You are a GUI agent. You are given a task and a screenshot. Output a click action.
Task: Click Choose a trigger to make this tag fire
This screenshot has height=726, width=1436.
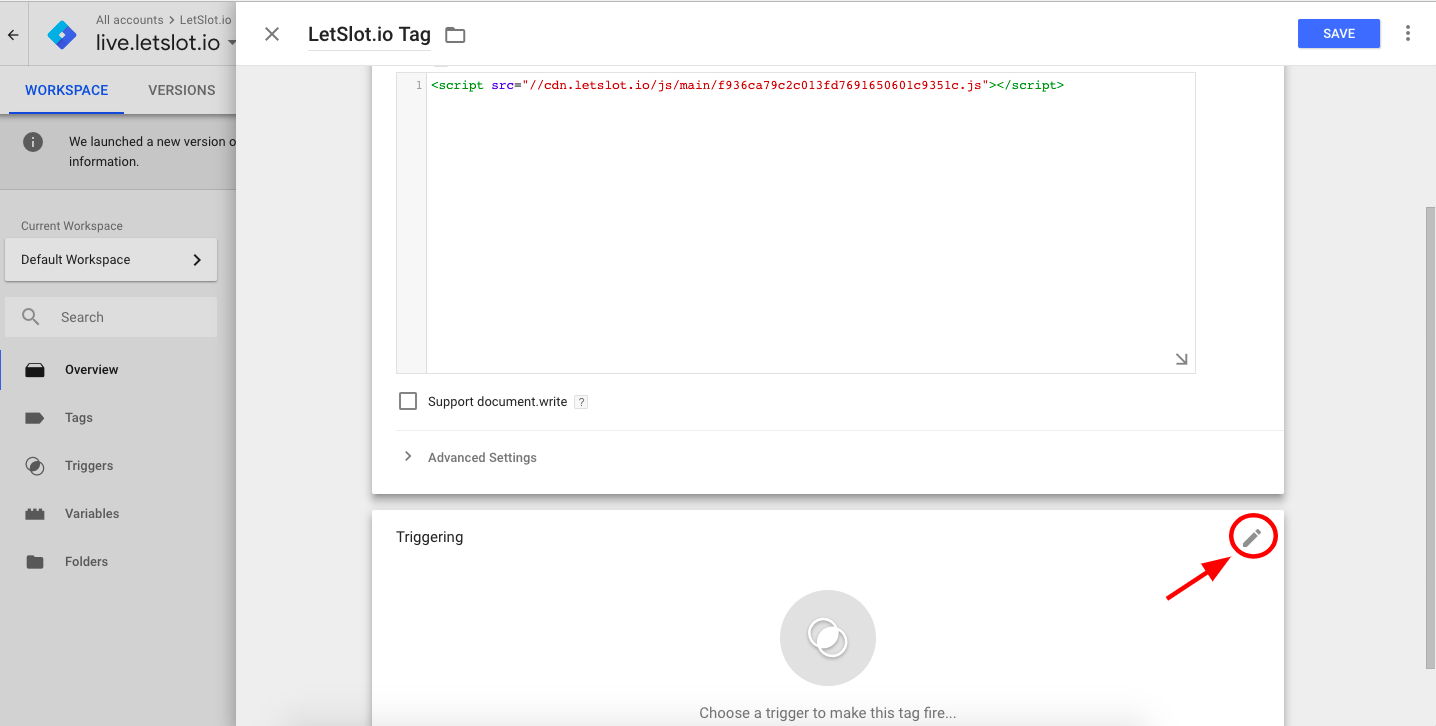[x=828, y=713]
